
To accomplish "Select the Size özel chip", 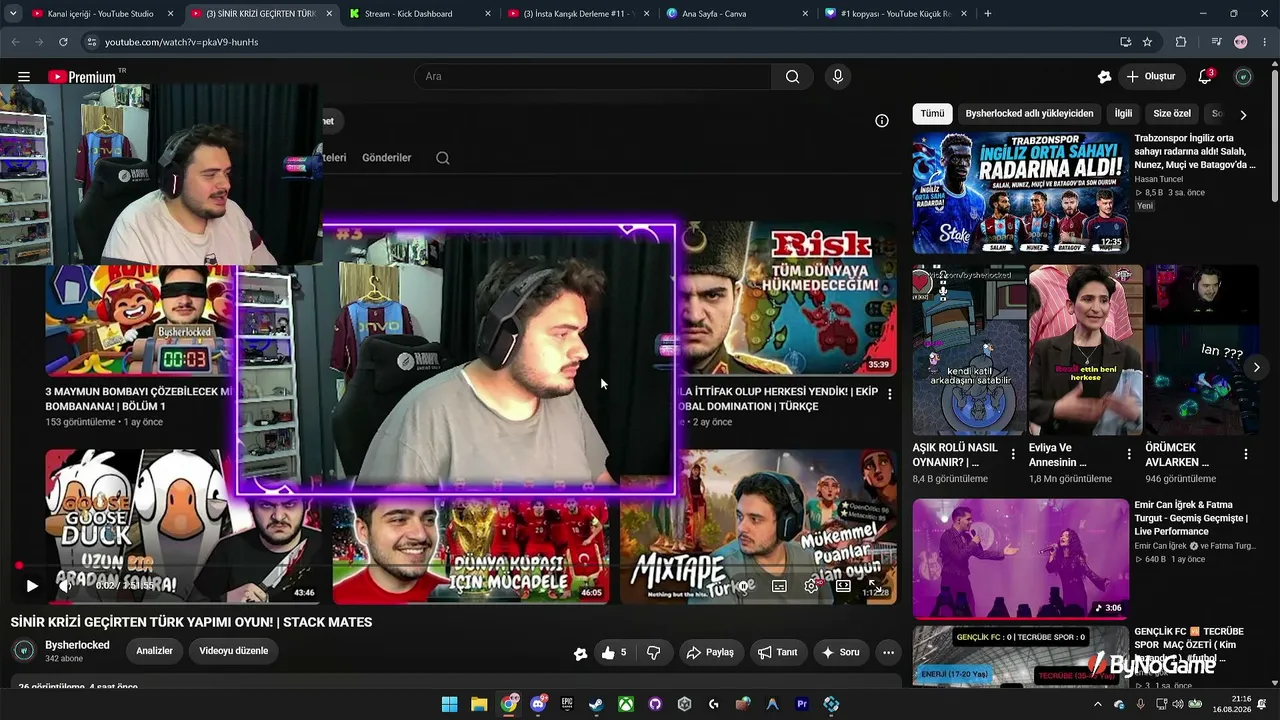I will (x=1172, y=114).
